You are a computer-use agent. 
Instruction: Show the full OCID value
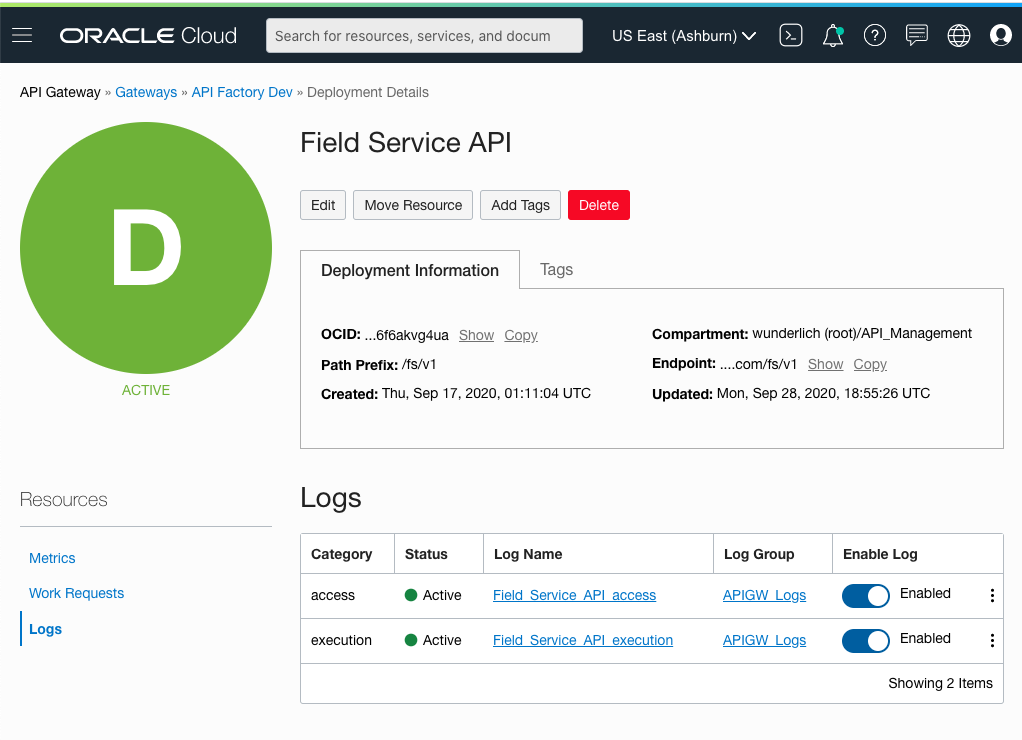[x=476, y=335]
